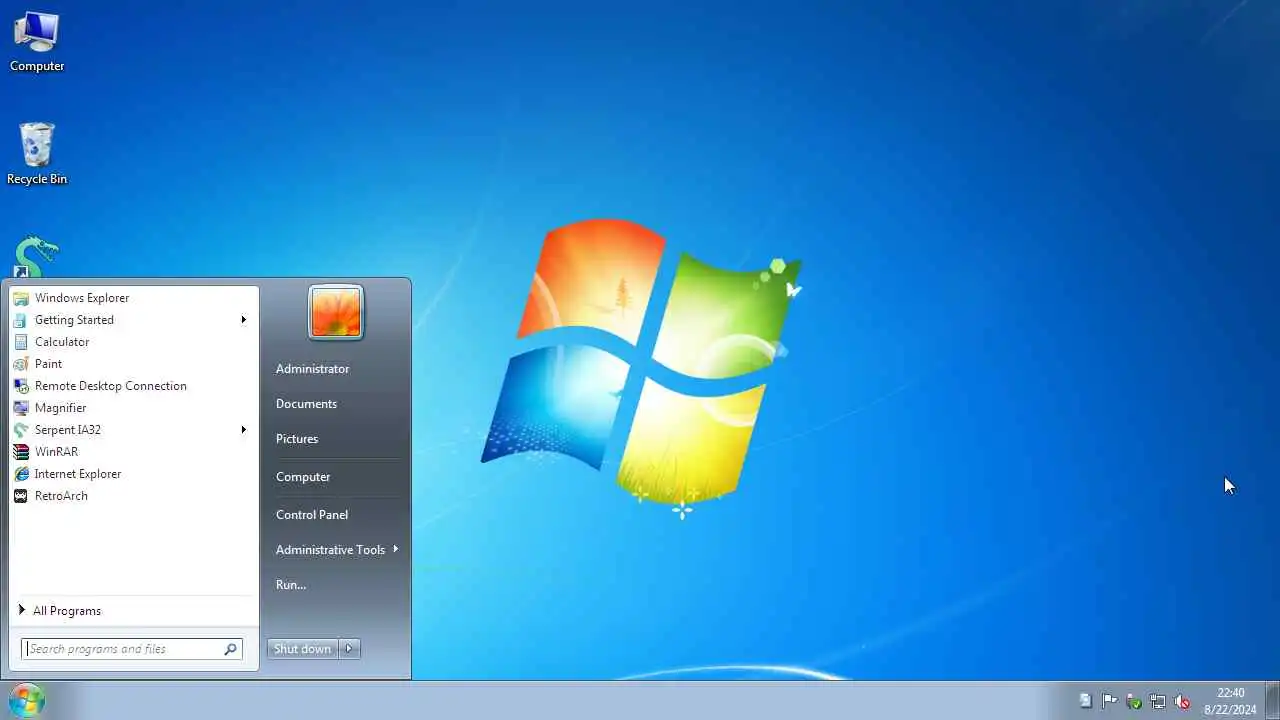Expand the Getting Started submenu arrow

pyautogui.click(x=243, y=320)
